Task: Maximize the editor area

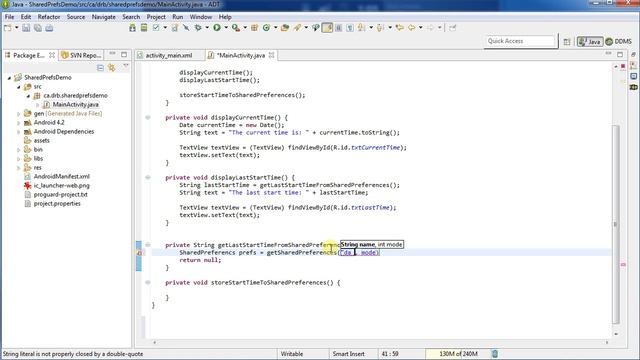Action: point(620,54)
